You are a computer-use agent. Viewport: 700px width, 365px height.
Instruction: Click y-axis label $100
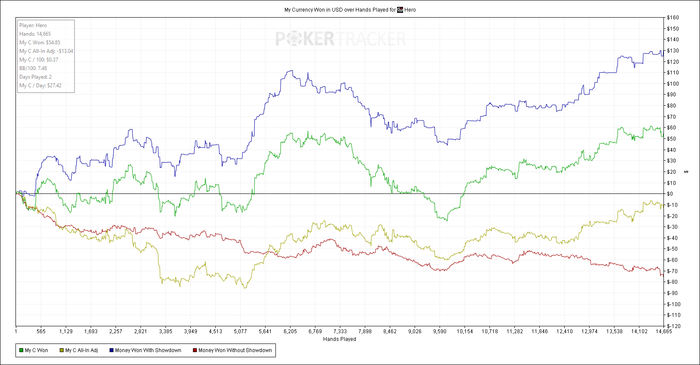coord(673,84)
